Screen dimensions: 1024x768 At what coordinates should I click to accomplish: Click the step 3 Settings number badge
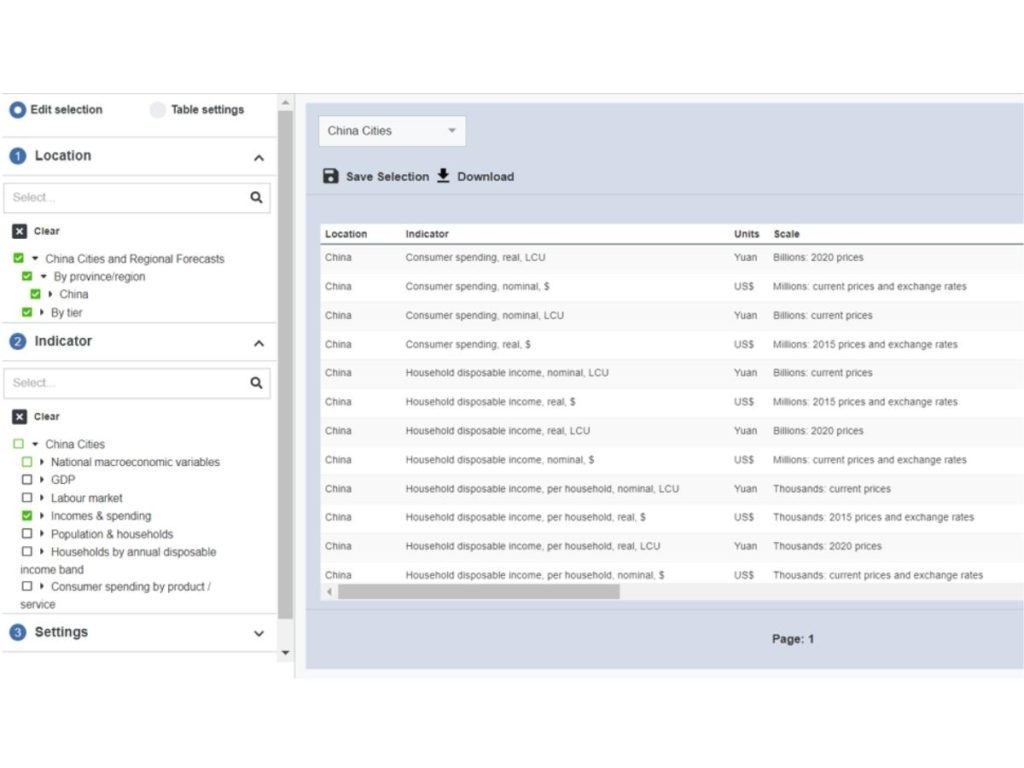(x=17, y=633)
